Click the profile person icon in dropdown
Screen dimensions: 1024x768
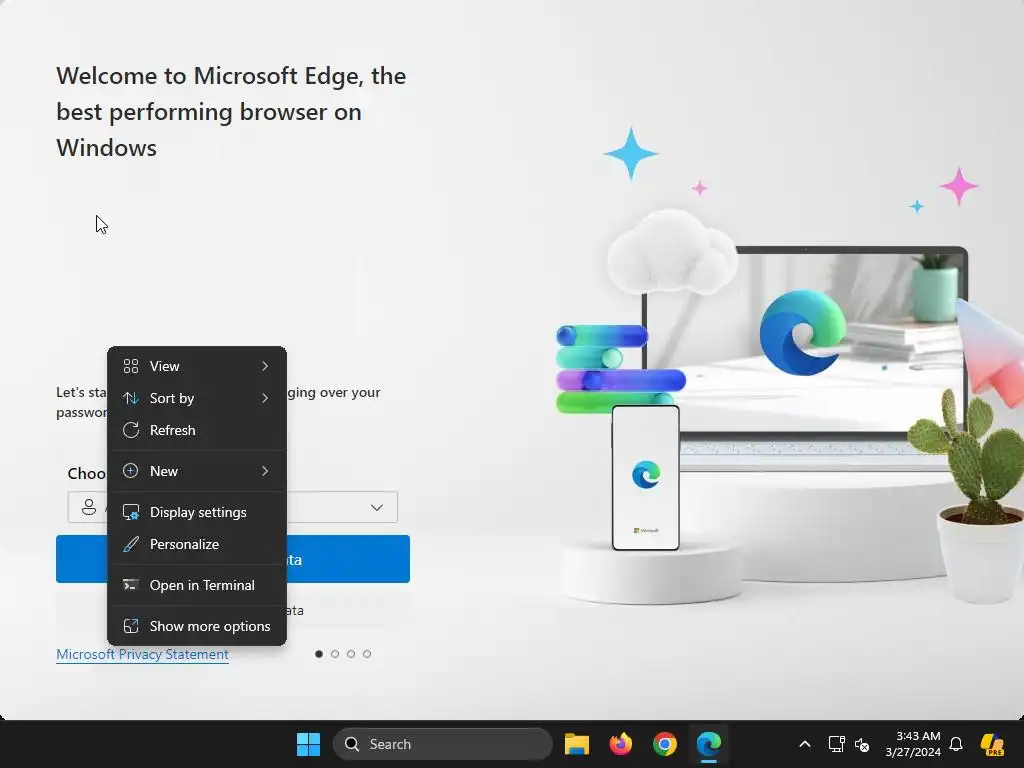pos(89,507)
